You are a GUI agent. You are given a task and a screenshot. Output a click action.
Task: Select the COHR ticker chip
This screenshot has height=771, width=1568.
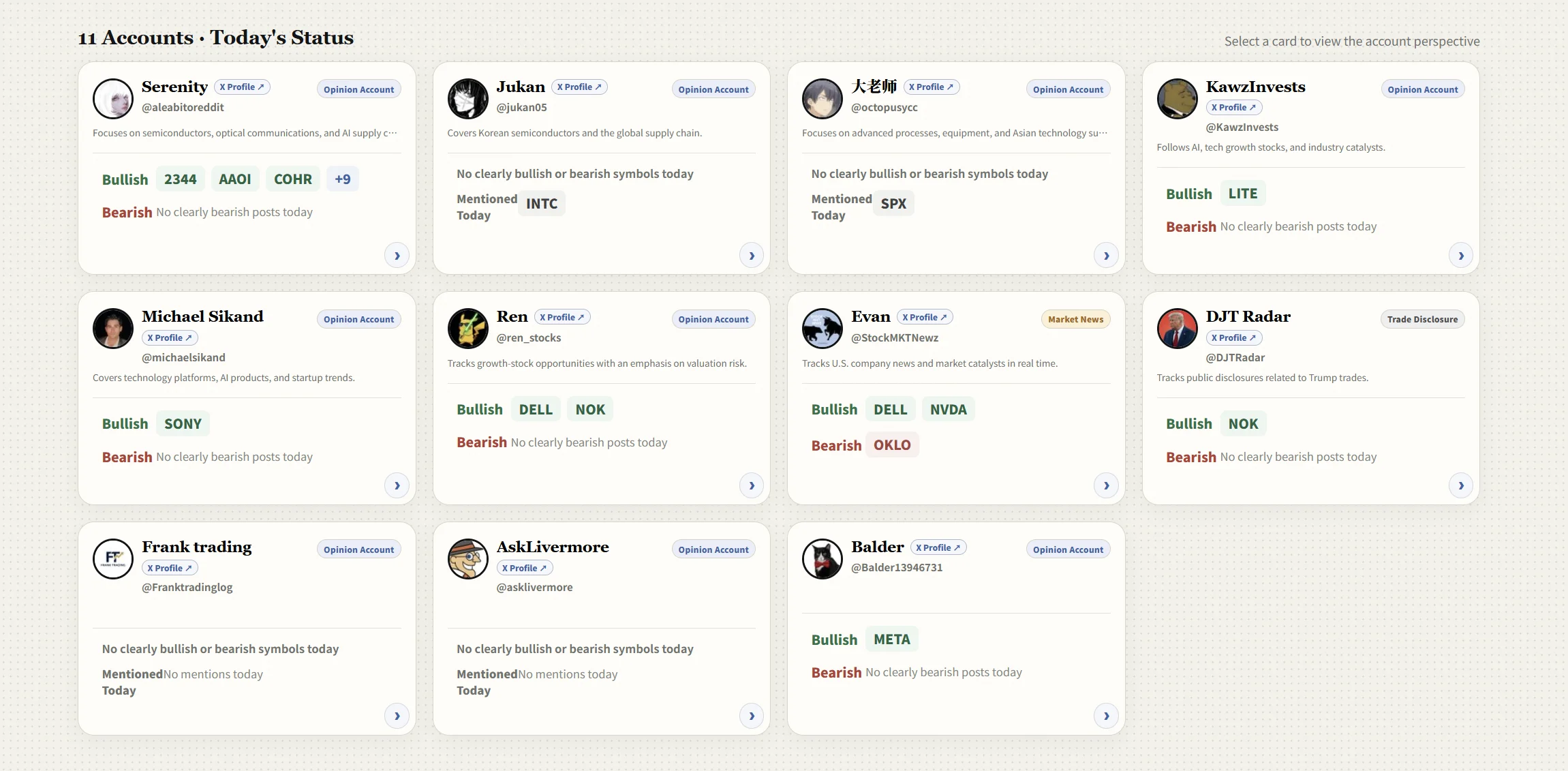point(293,179)
